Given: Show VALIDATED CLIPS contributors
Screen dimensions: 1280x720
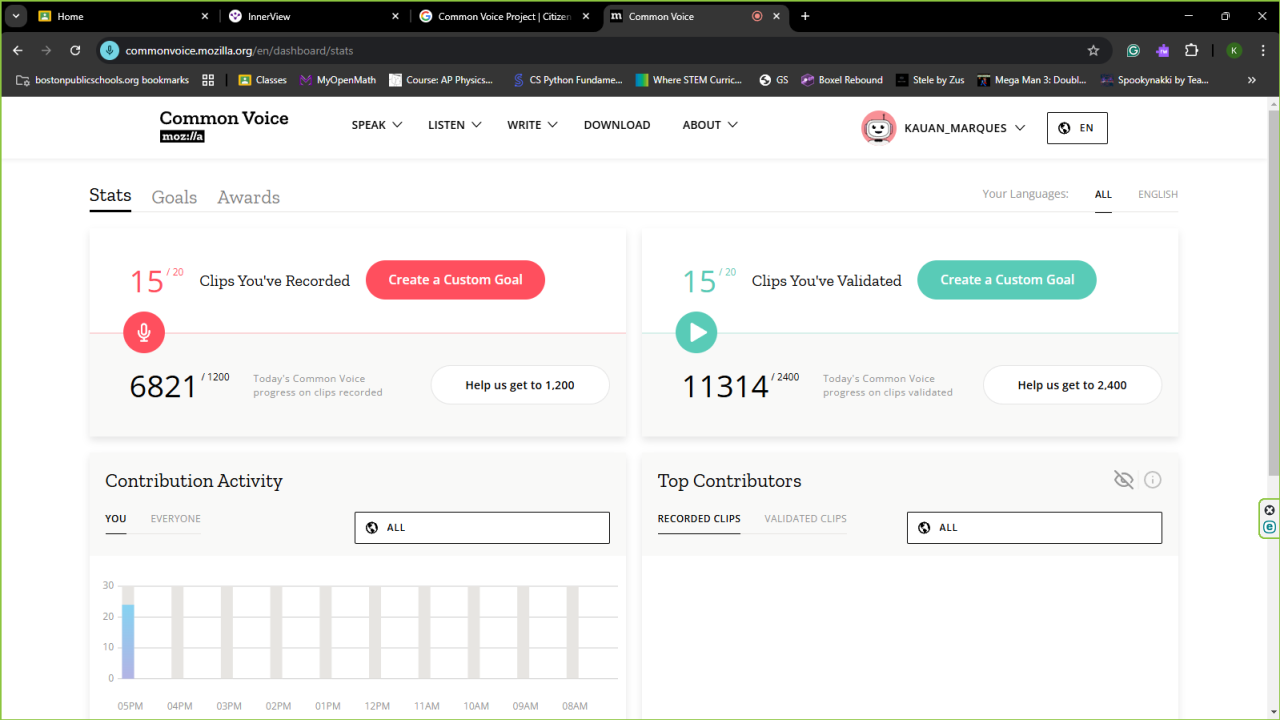Looking at the screenshot, I should click(805, 519).
